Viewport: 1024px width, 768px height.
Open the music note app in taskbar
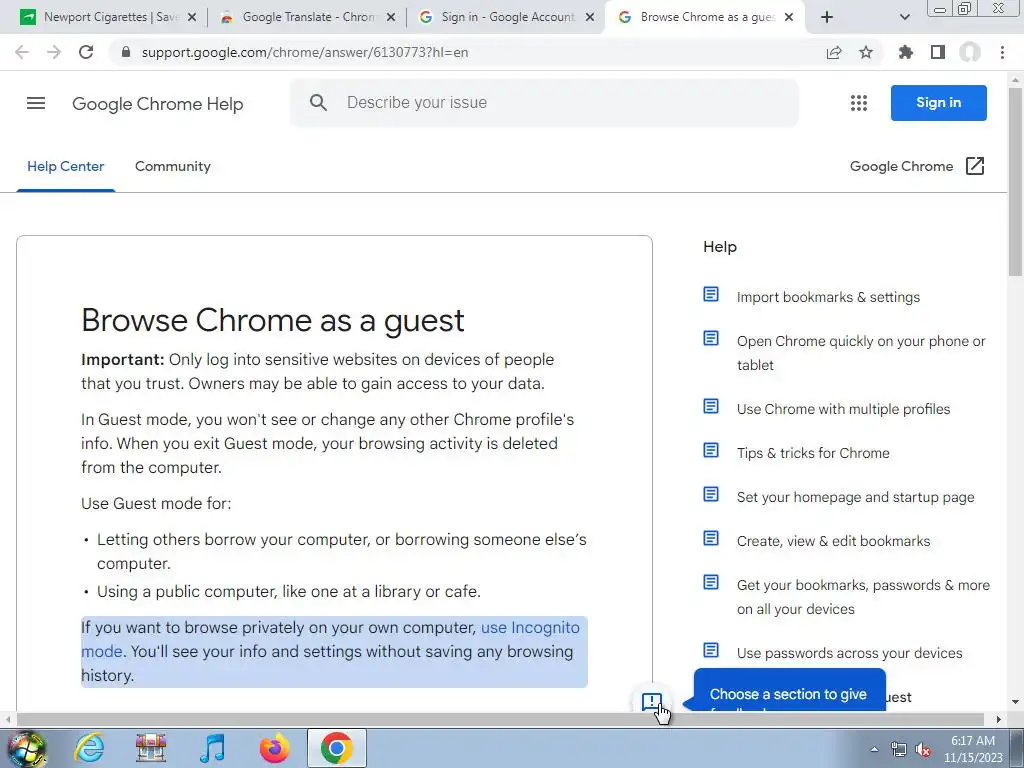[x=212, y=748]
